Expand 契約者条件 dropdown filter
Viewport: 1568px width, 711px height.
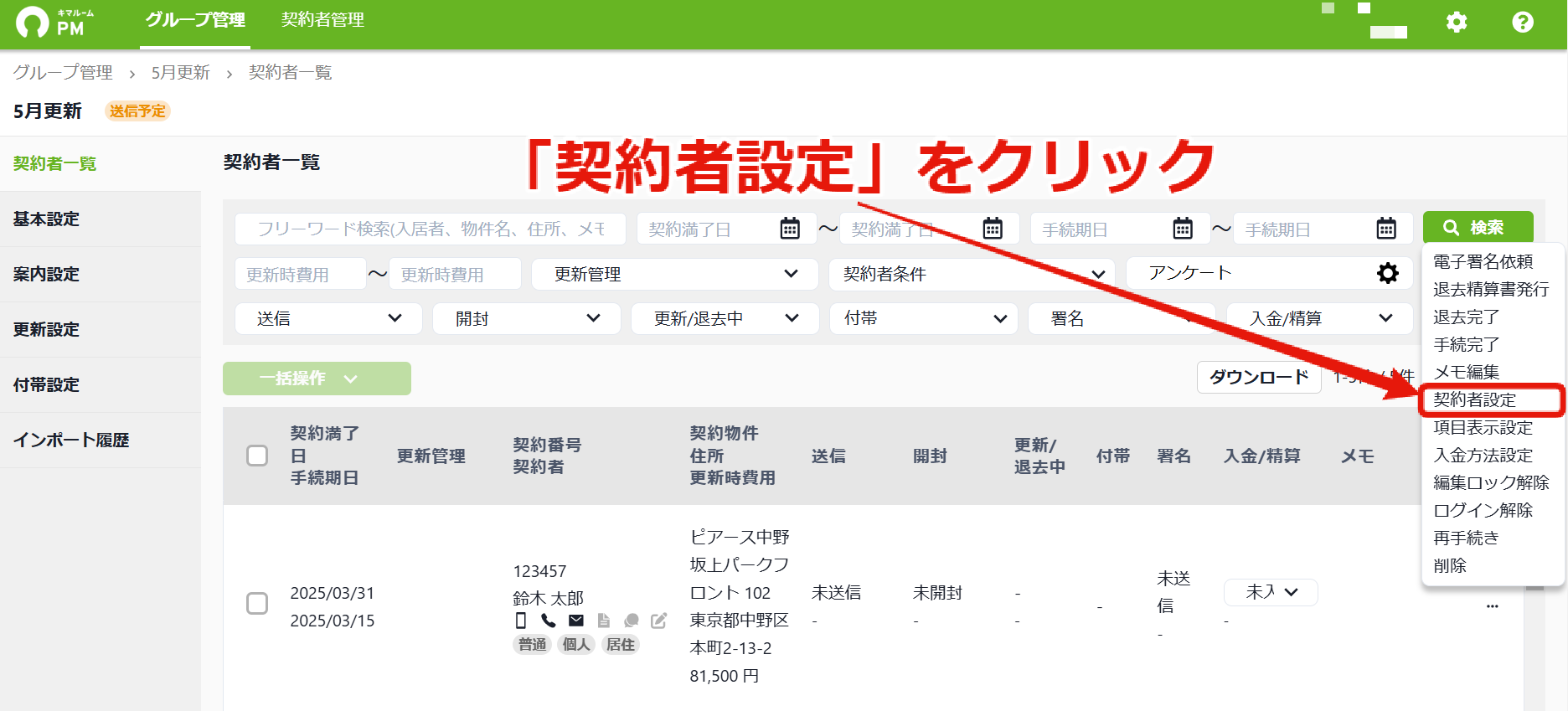972,274
